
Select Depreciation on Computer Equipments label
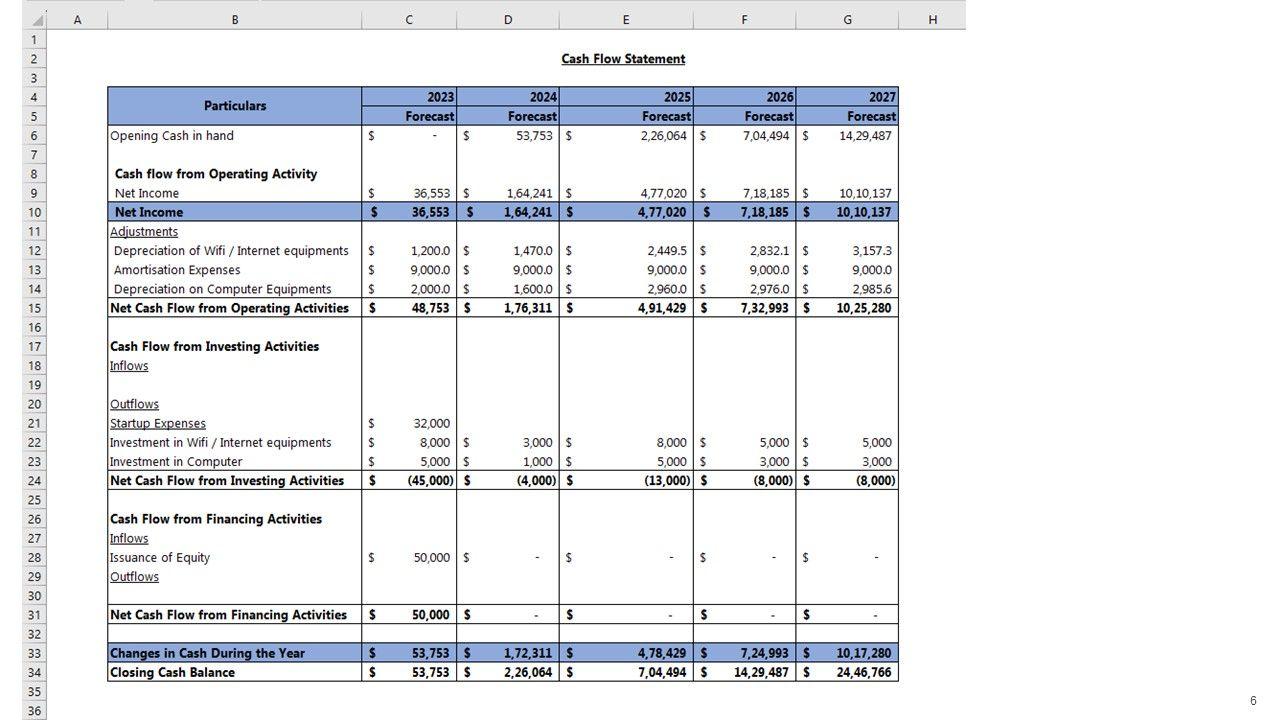(x=222, y=289)
